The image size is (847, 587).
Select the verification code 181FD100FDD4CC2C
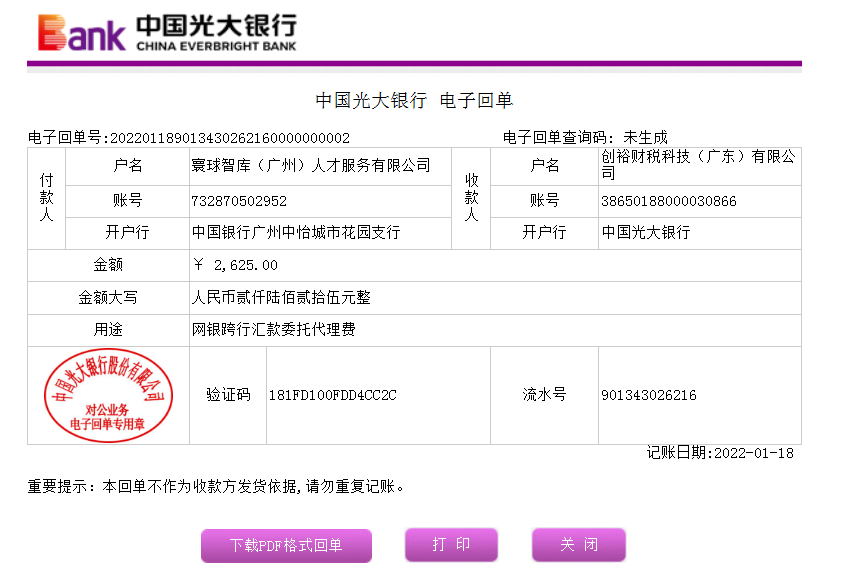333,395
